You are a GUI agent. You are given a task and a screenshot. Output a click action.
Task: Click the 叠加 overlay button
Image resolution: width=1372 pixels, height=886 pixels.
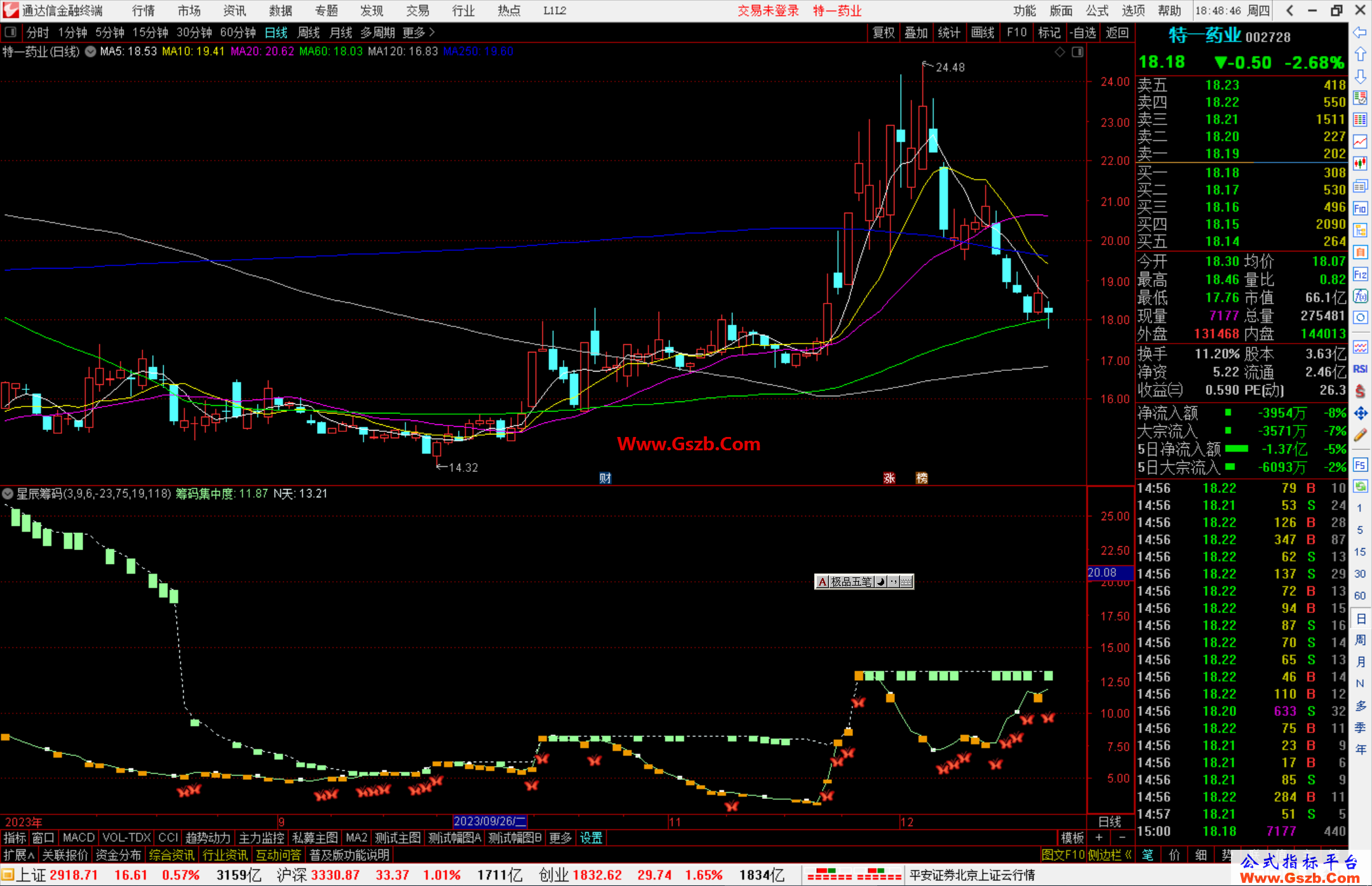916,32
